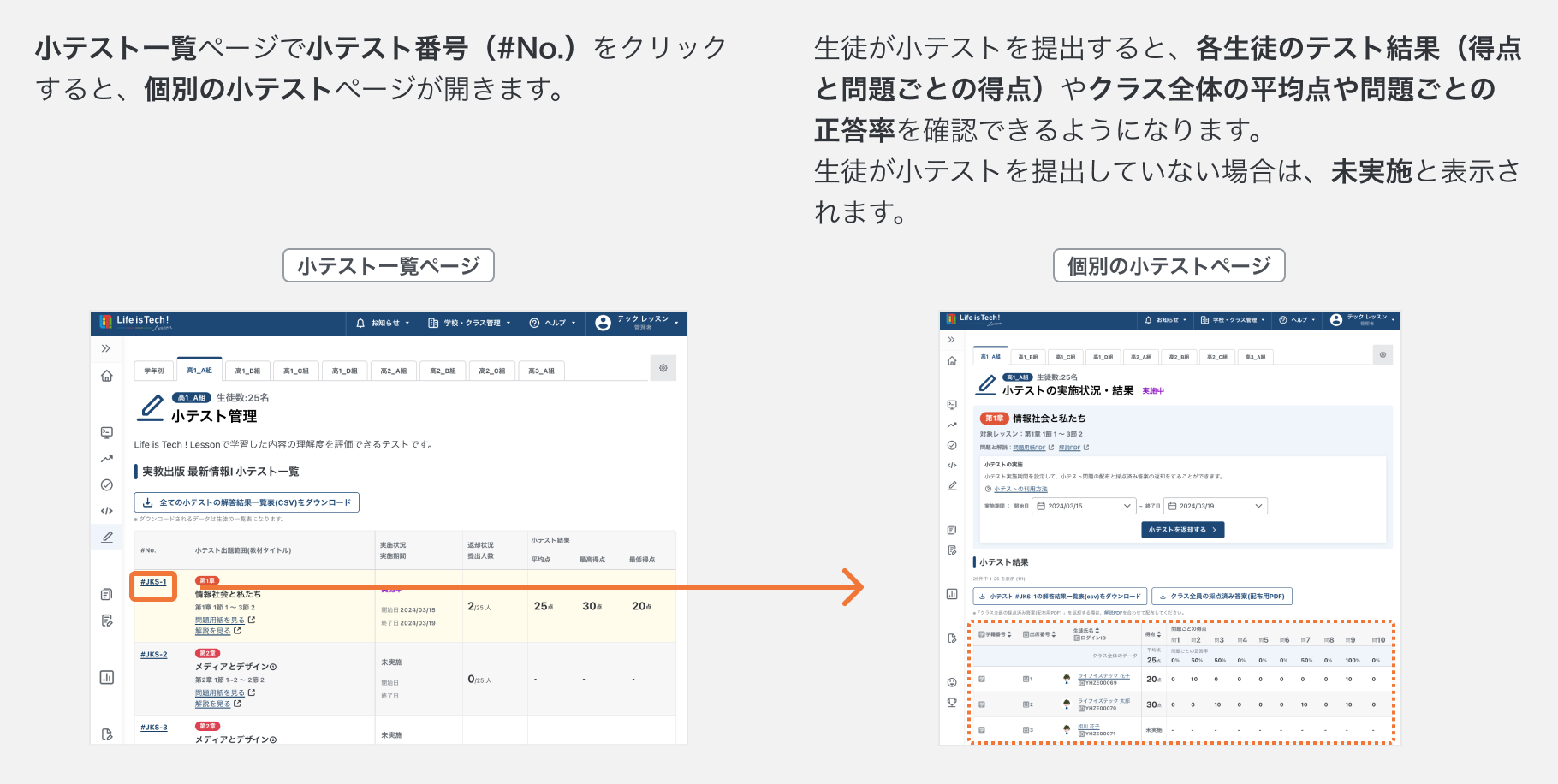1558x784 pixels.
Task: Click bar chart icon in list-page sidebar
Action: click(x=106, y=677)
